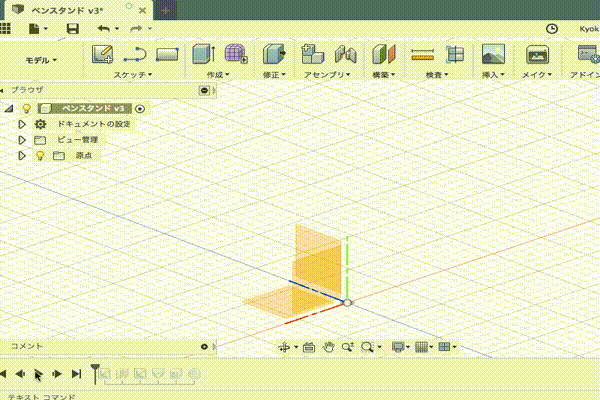Select the Create Form tool

(236, 54)
